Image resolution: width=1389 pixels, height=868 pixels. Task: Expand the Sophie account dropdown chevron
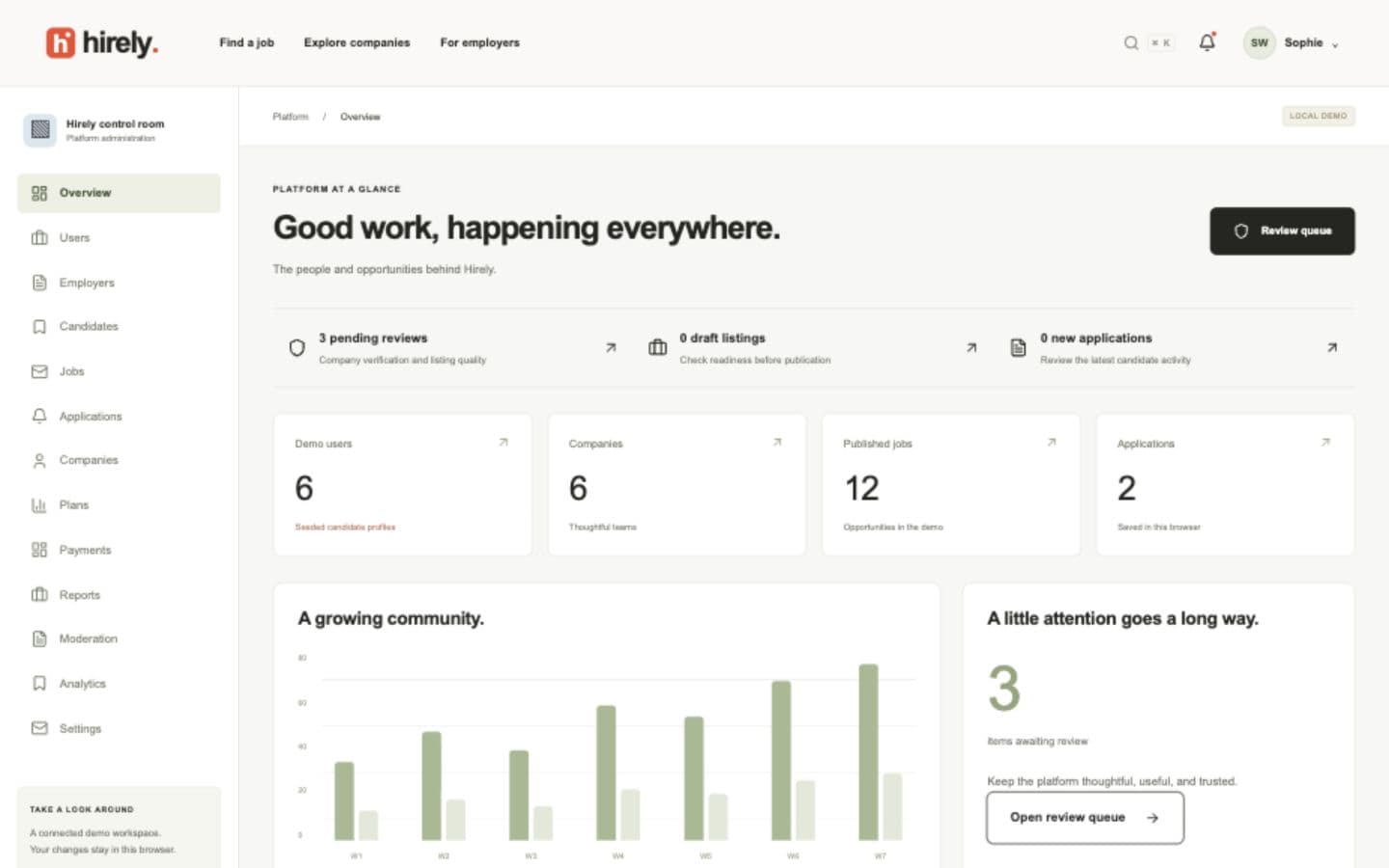point(1335,44)
